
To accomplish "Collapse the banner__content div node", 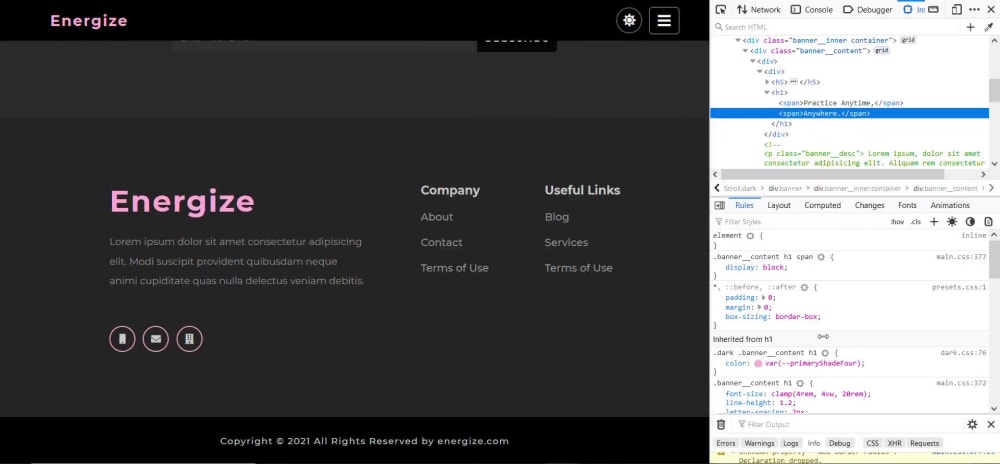I will (746, 50).
